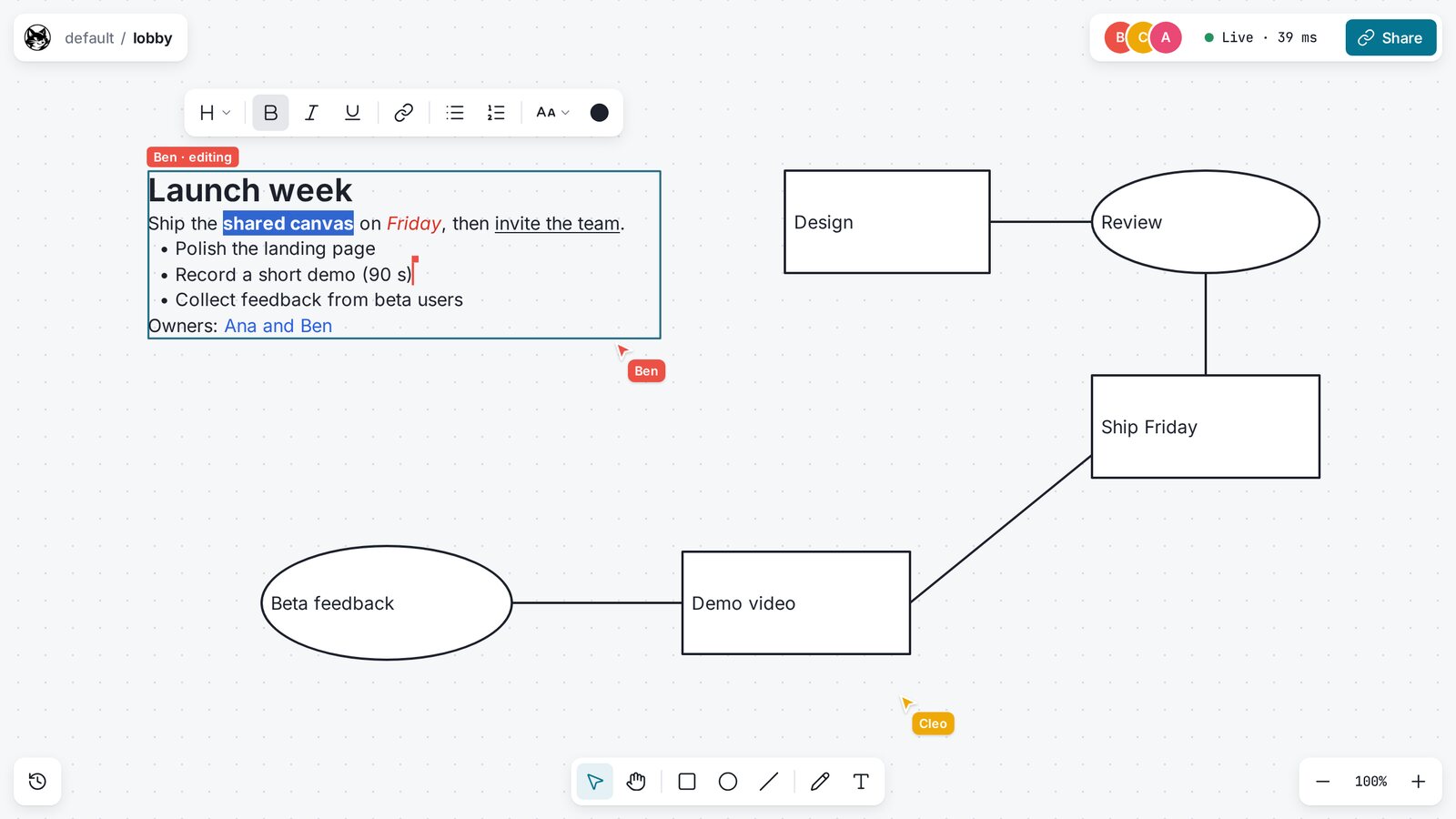Zoom in with the plus button

(x=1418, y=782)
